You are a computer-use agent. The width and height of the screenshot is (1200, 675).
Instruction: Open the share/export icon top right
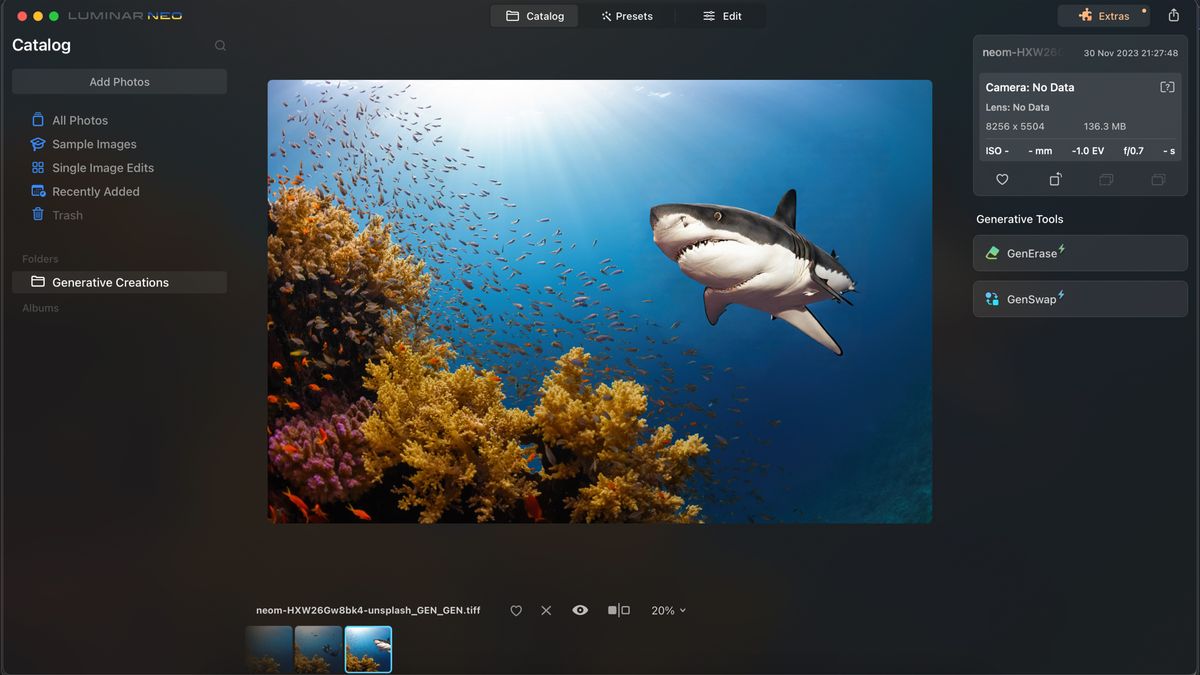[1174, 15]
